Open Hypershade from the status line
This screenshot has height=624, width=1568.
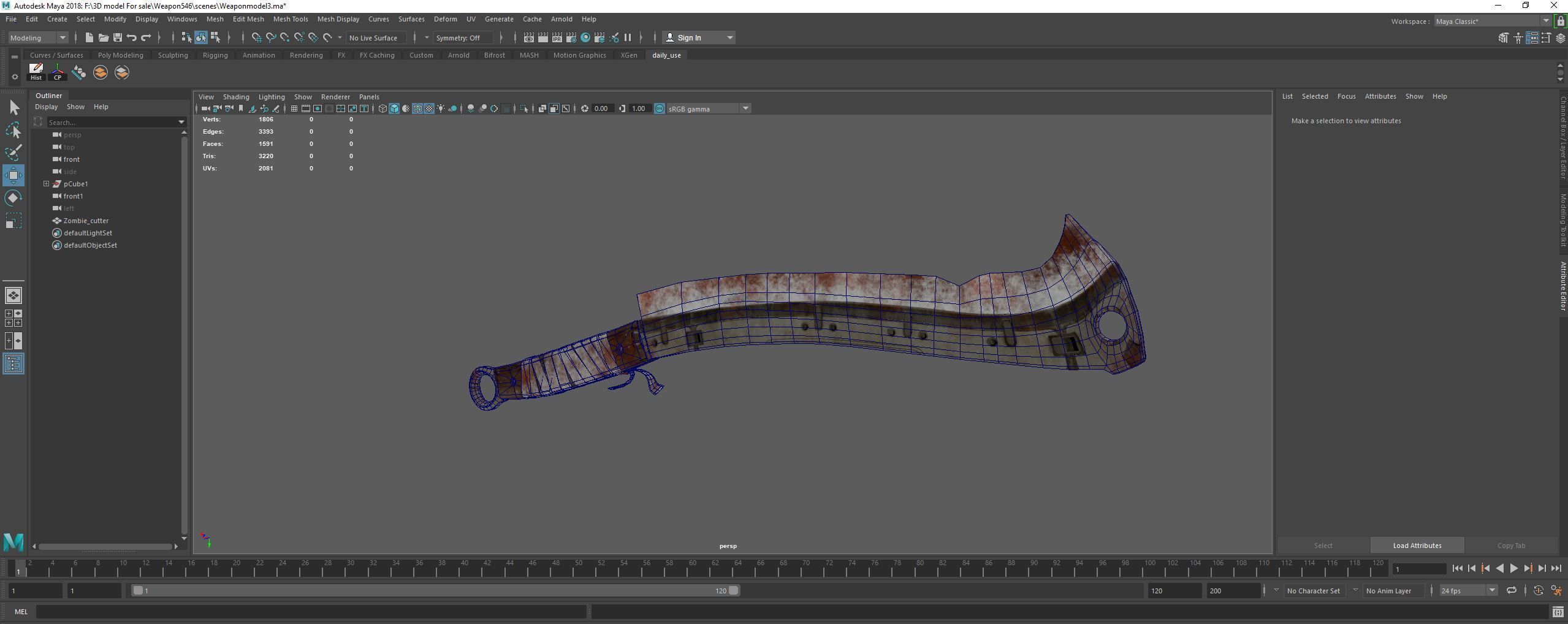[585, 37]
